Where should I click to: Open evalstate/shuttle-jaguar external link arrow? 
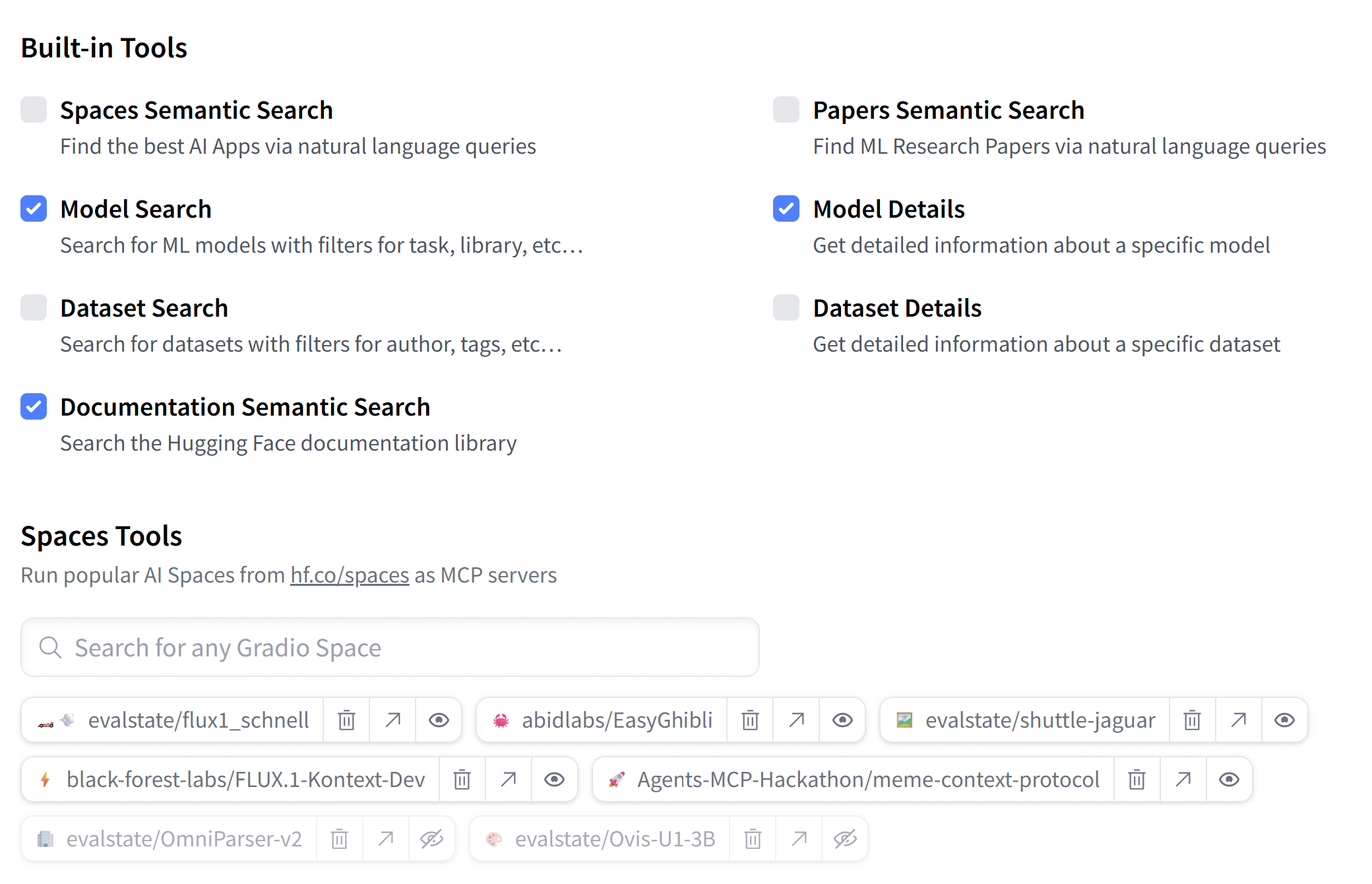pyautogui.click(x=1238, y=720)
